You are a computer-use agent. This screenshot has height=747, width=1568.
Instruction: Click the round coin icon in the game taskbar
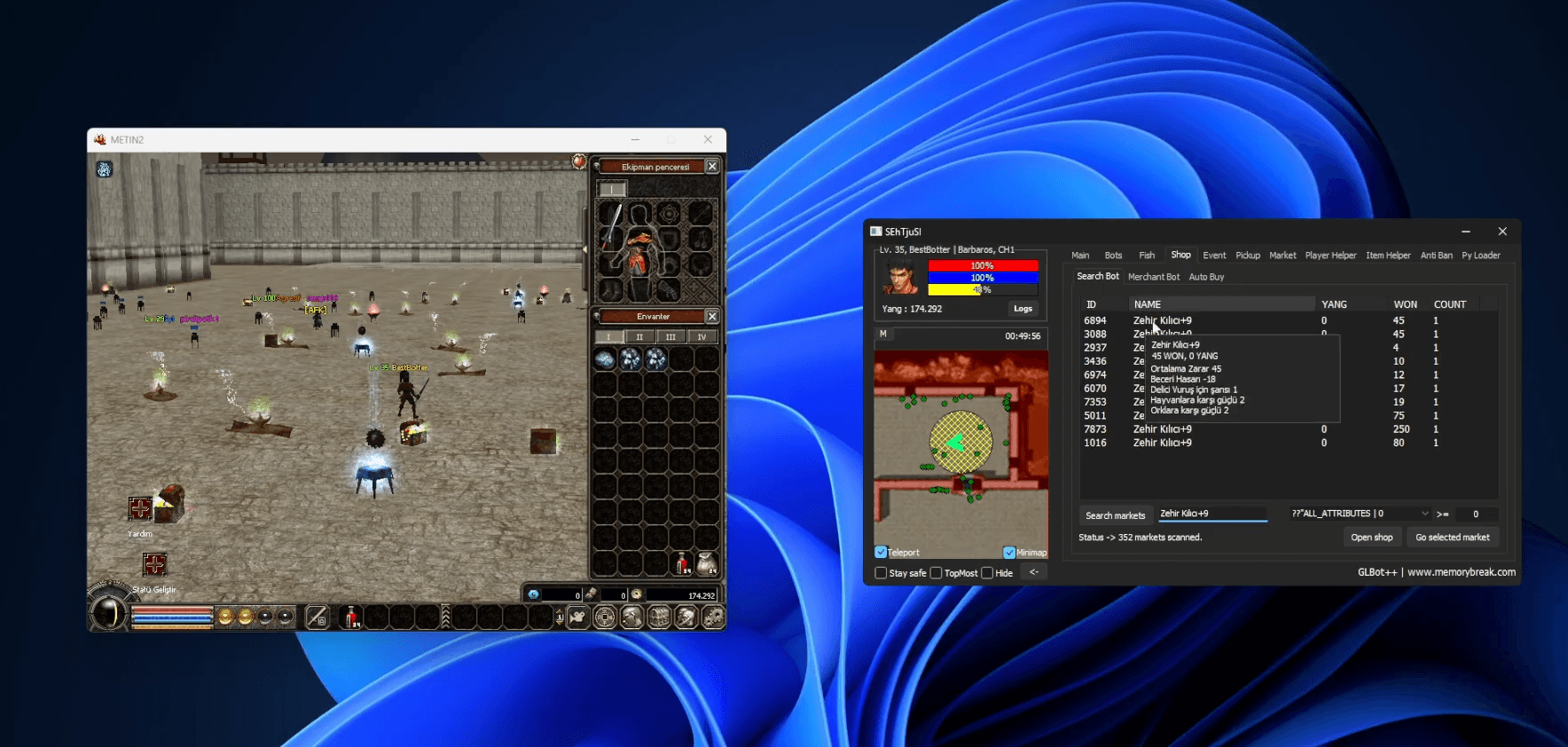click(605, 617)
